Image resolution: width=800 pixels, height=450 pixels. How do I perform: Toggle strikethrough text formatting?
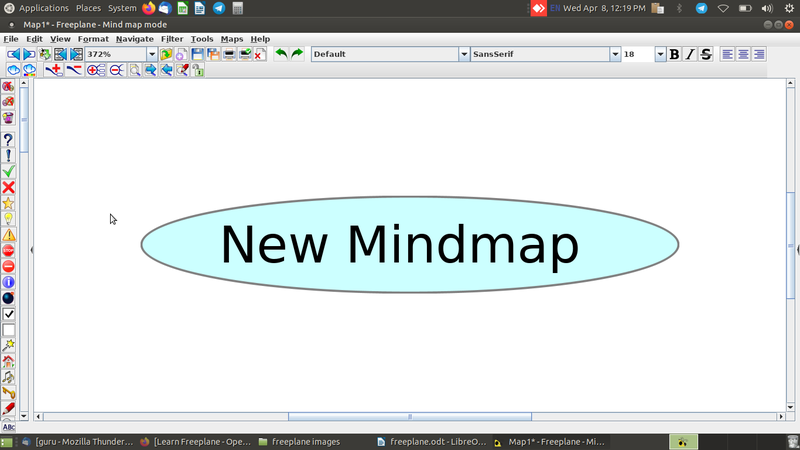706,54
